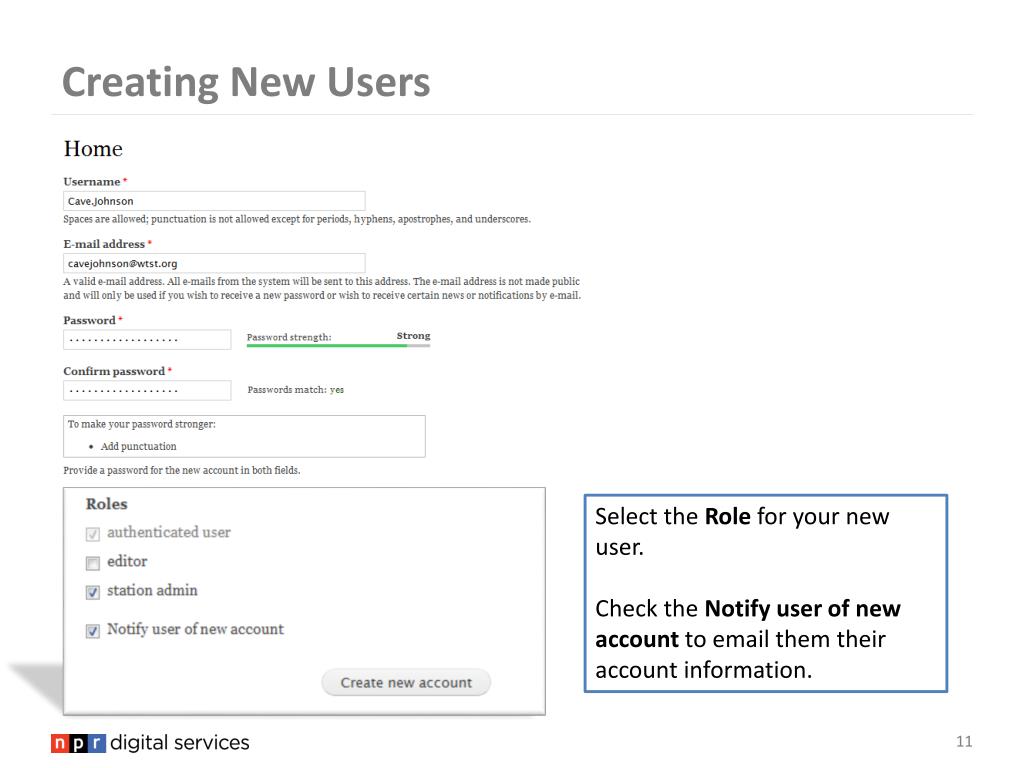Click the 'digital services' text
Image resolution: width=1024 pixels, height=768 pixels.
(180, 743)
